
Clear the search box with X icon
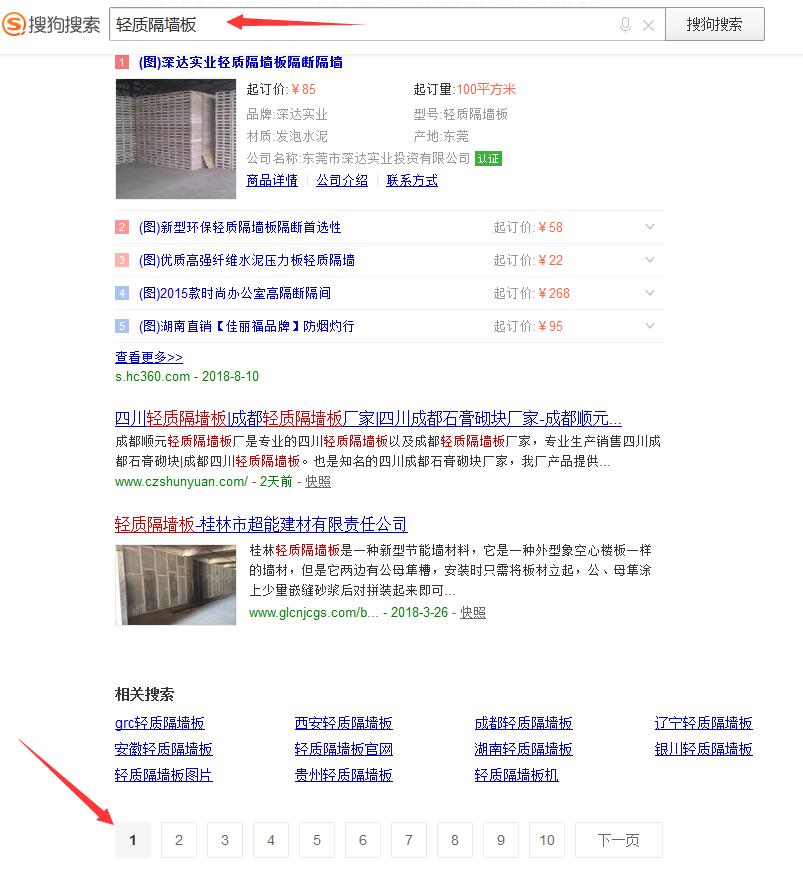[648, 25]
